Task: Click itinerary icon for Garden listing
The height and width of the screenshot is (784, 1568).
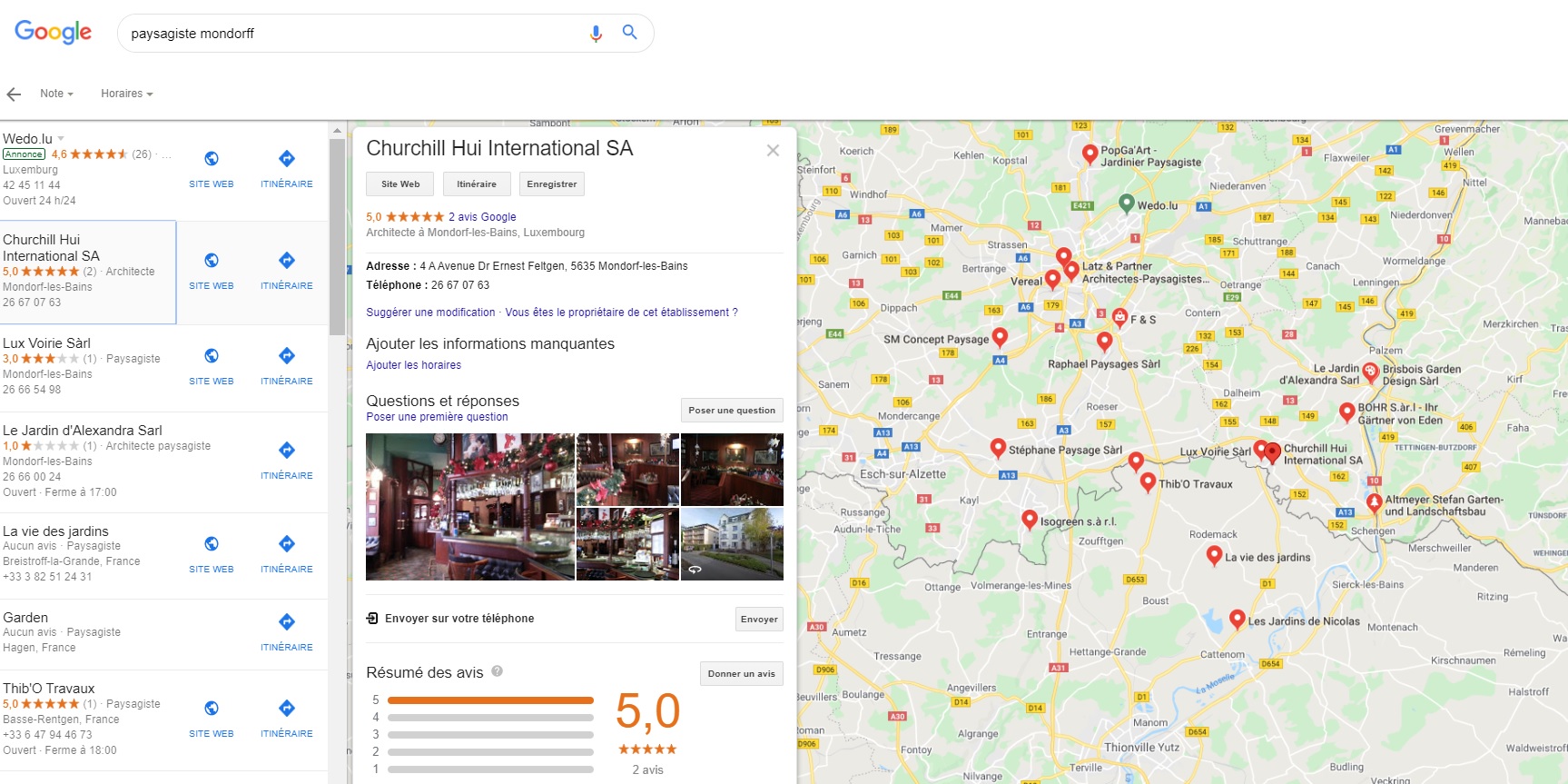Action: (x=287, y=622)
